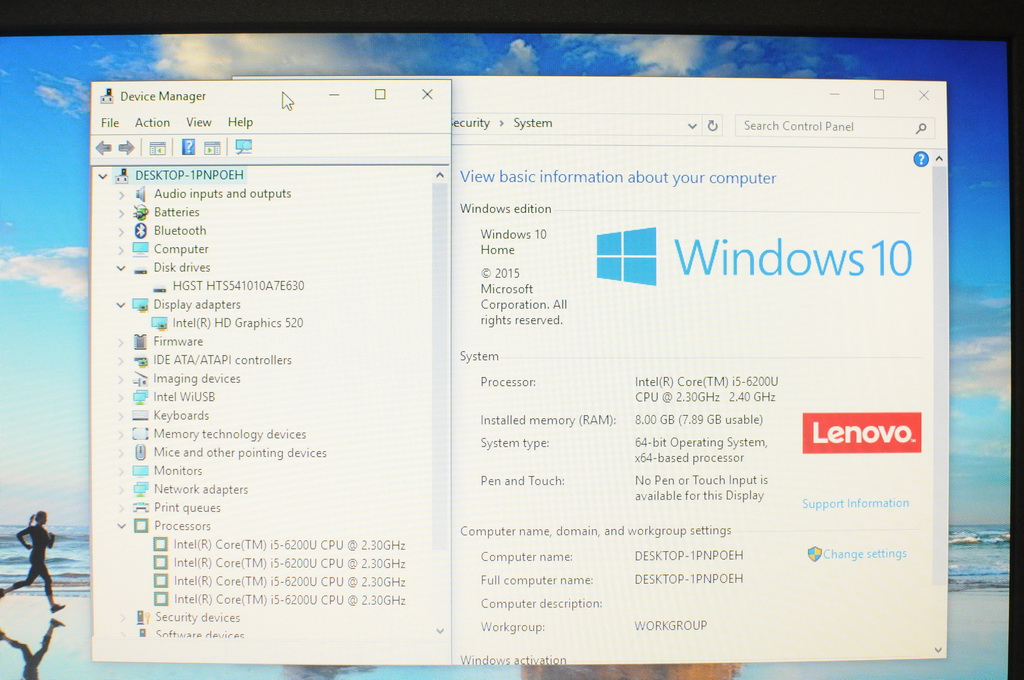The image size is (1024, 680).
Task: Click the Computer category monitor icon
Action: coord(140,249)
